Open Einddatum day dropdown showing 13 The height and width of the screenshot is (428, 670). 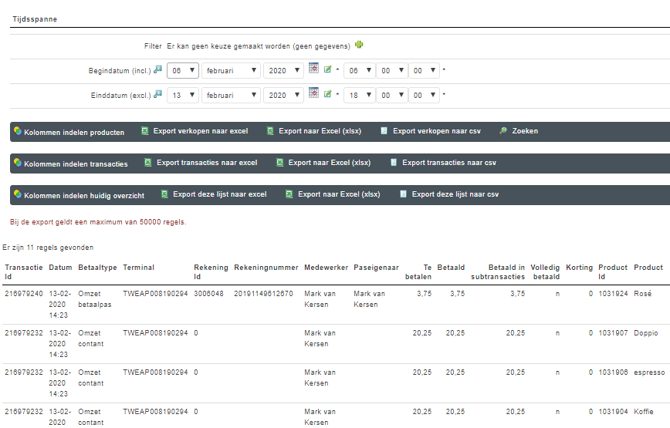pos(182,96)
